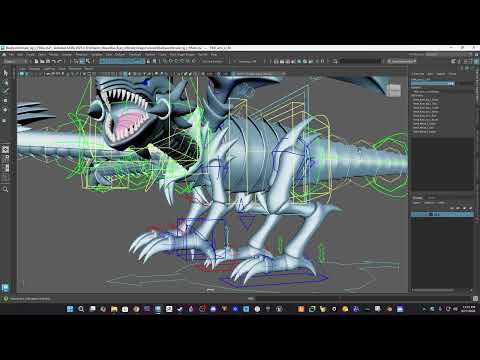Toggle the display layer visibility box
This screenshot has width=480, height=360.
click(414, 214)
